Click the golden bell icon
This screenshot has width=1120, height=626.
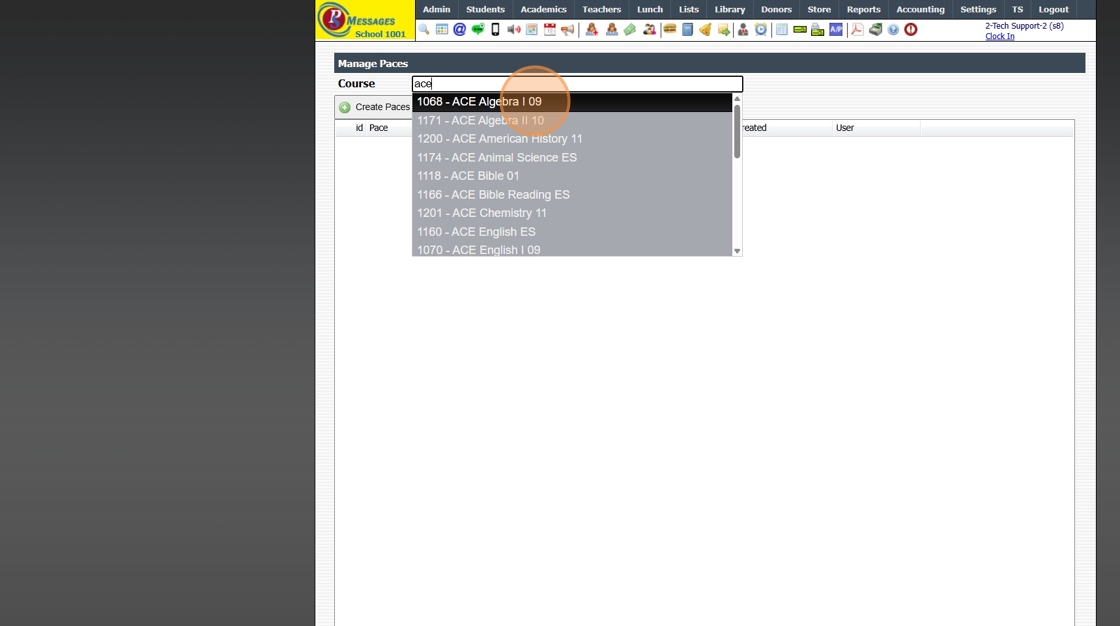[x=705, y=29]
